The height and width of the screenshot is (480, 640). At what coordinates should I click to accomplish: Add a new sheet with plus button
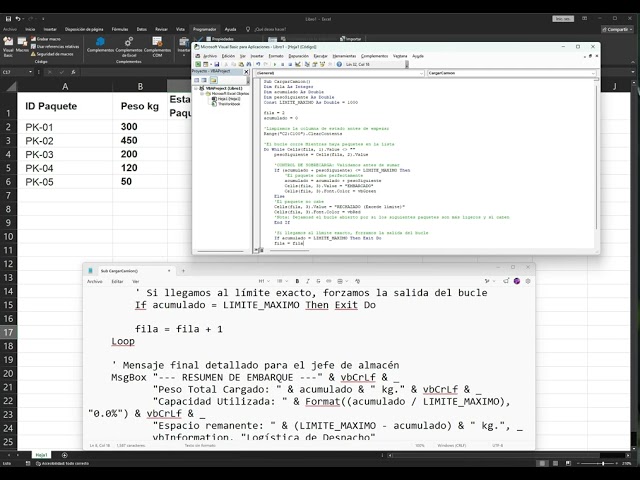click(x=64, y=455)
